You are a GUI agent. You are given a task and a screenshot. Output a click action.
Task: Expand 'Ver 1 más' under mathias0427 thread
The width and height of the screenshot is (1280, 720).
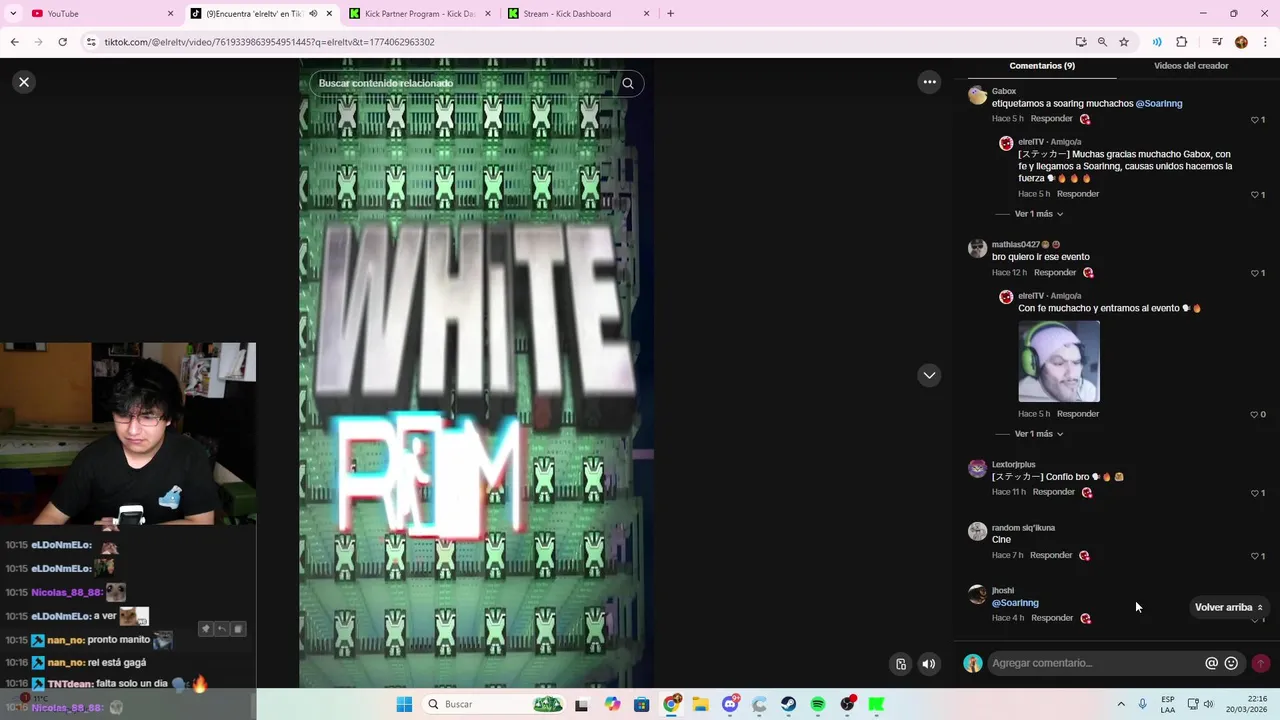1039,434
